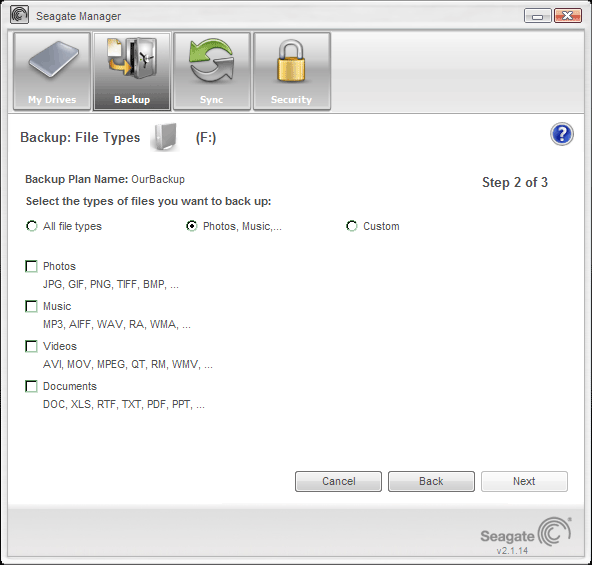This screenshot has width=592, height=565.
Task: Click the Next button
Action: 524,481
